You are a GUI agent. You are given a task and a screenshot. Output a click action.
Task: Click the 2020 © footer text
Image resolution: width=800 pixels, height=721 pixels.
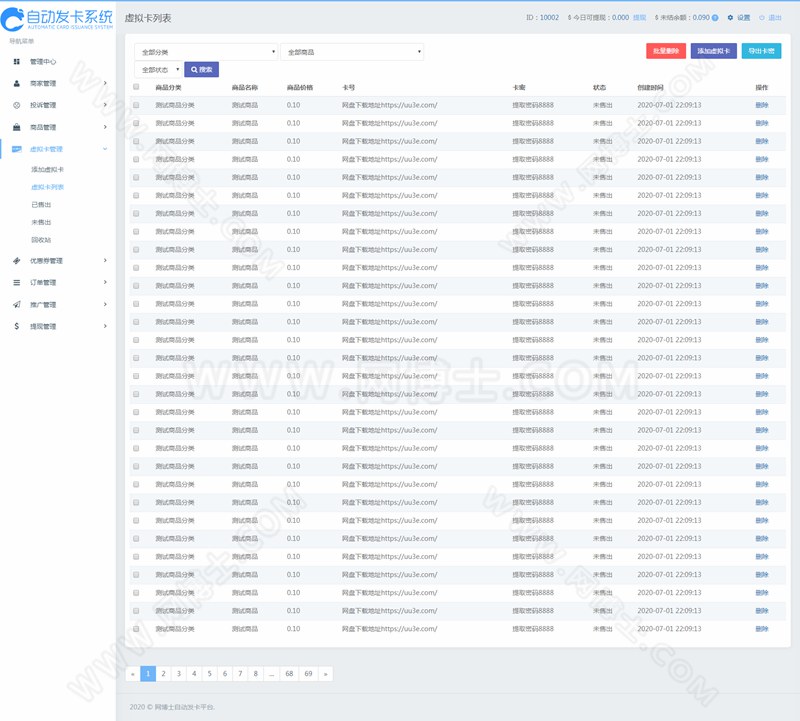tap(172, 707)
